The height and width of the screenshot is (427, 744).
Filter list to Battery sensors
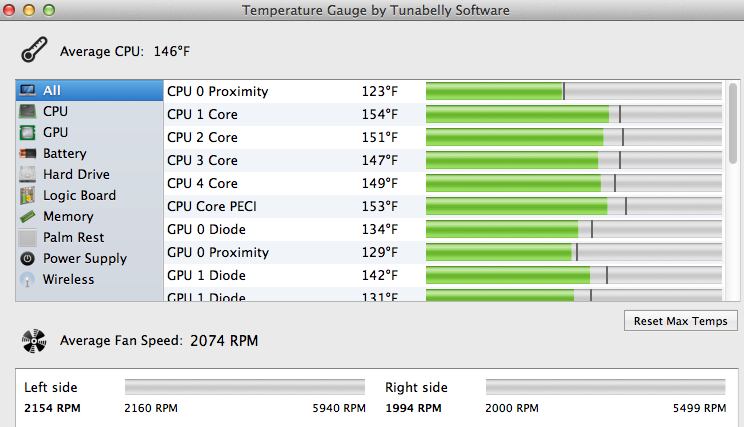coord(89,153)
